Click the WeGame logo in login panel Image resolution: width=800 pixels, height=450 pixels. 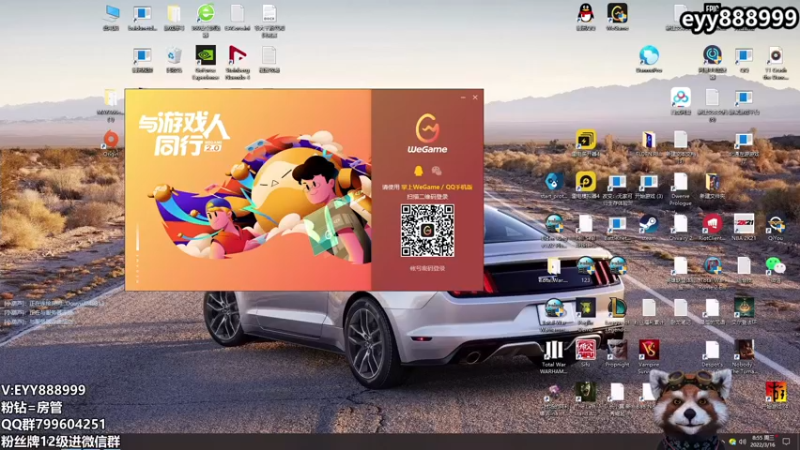(x=428, y=134)
